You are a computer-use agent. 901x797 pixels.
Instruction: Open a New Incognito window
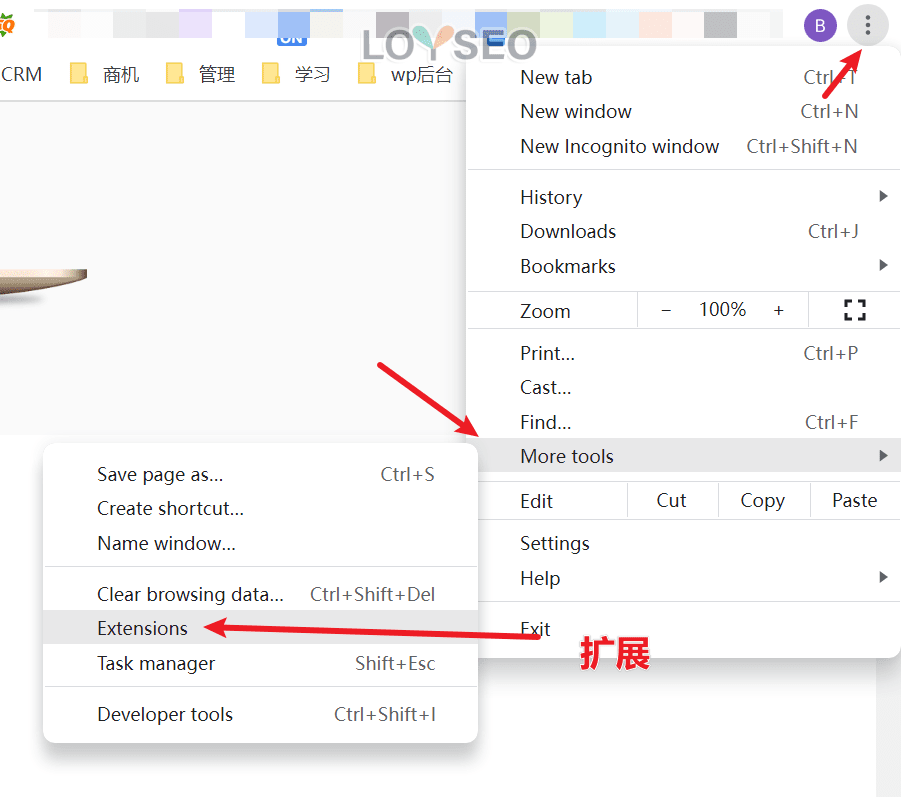[x=619, y=146]
